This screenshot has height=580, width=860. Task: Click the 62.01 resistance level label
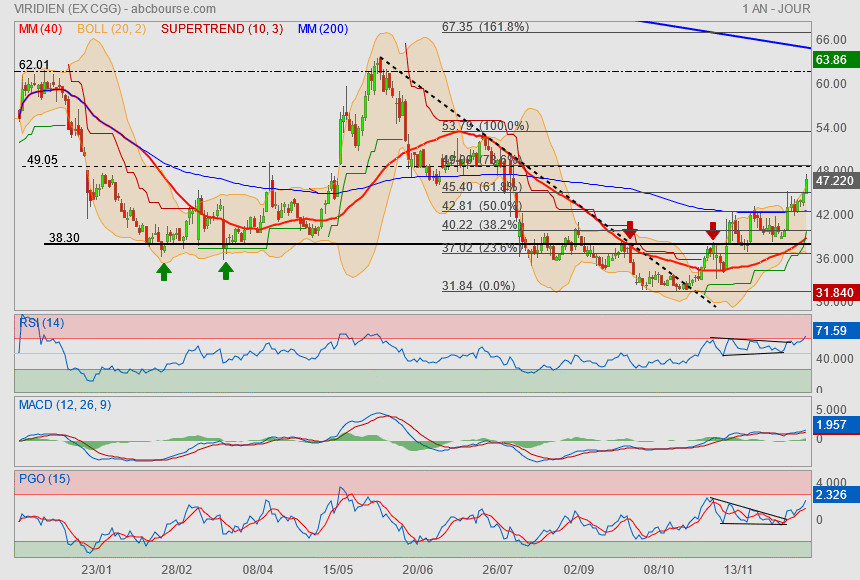pyautogui.click(x=34, y=65)
